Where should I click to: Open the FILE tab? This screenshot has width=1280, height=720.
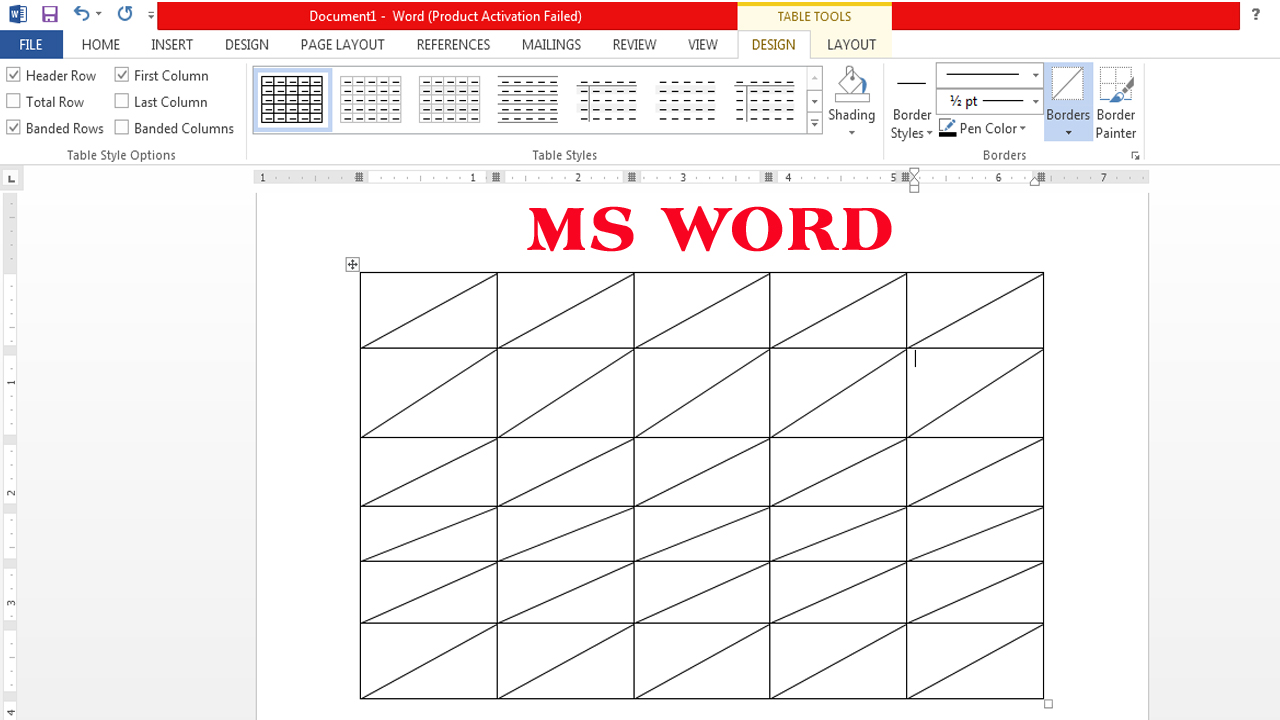(31, 44)
